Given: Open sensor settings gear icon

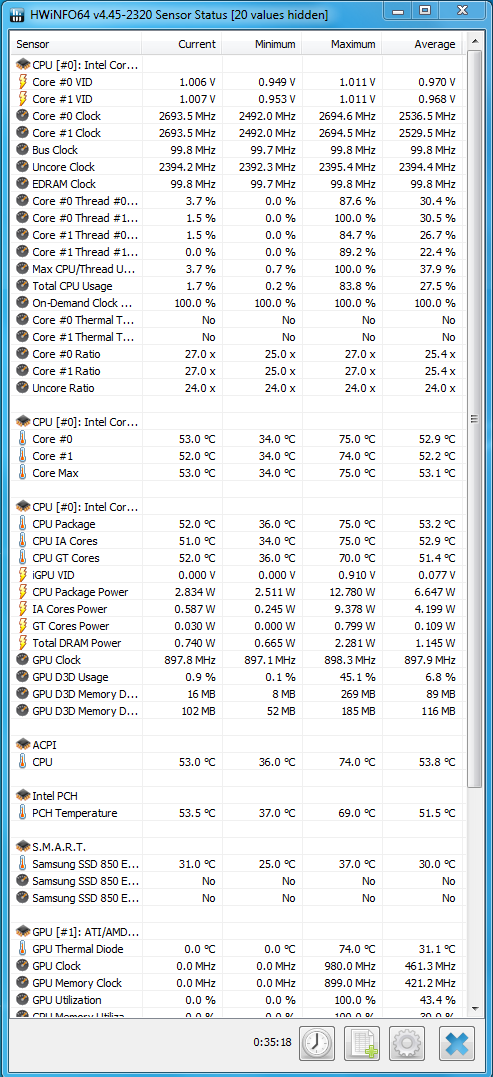Looking at the screenshot, I should [x=407, y=1043].
